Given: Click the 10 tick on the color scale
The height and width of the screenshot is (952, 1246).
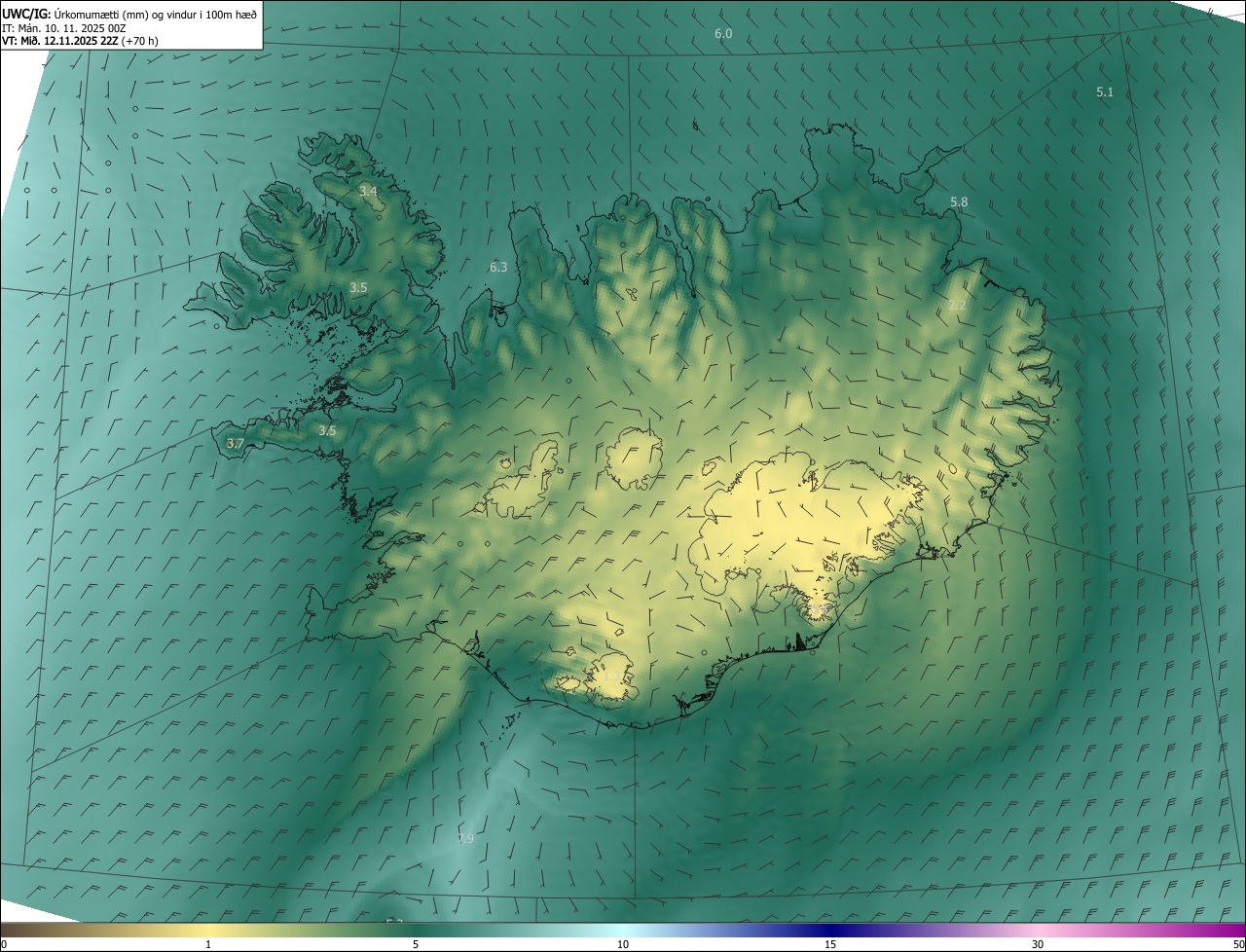Looking at the screenshot, I should [623, 944].
